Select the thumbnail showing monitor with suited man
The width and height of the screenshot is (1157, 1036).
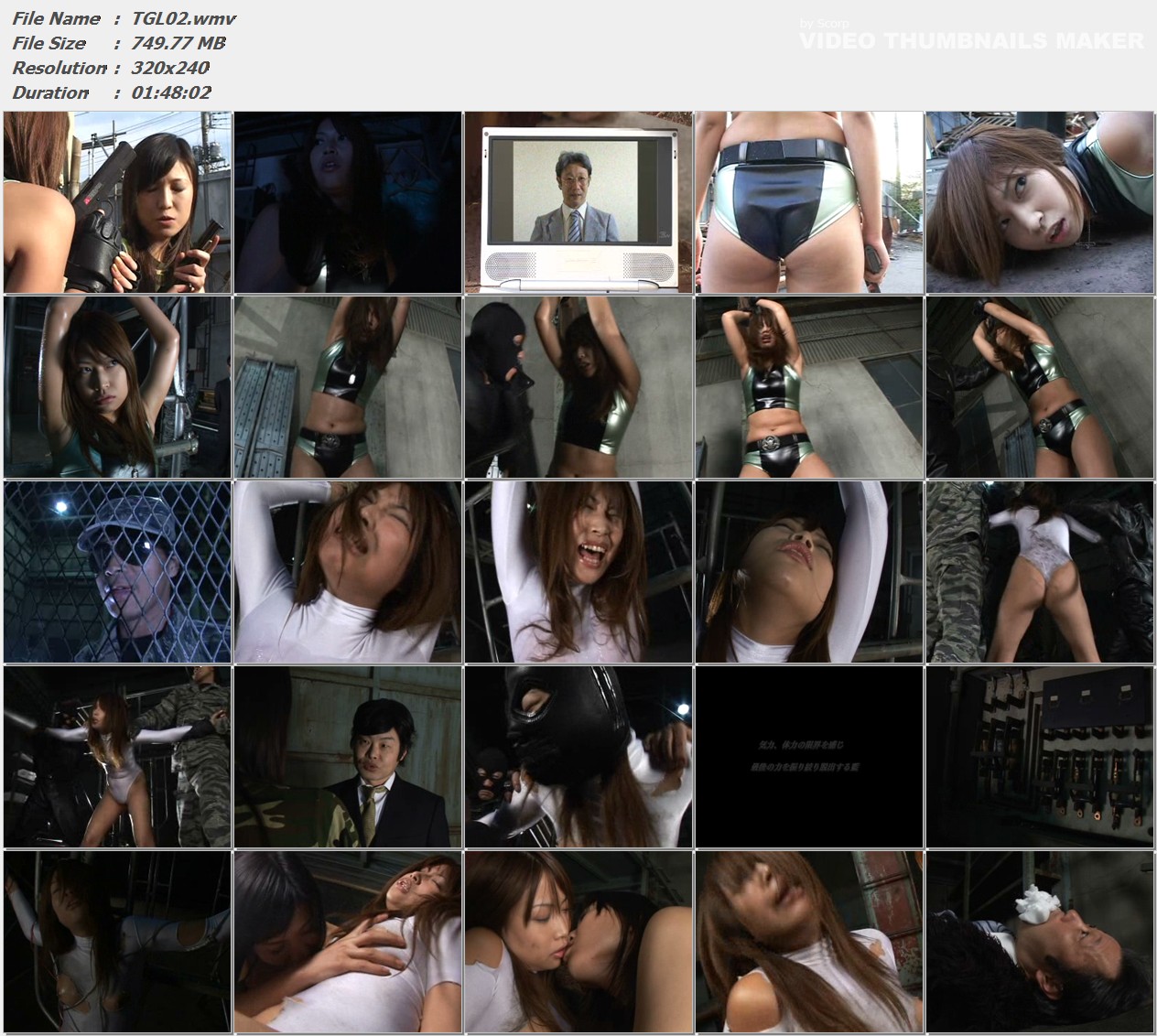[x=578, y=202]
